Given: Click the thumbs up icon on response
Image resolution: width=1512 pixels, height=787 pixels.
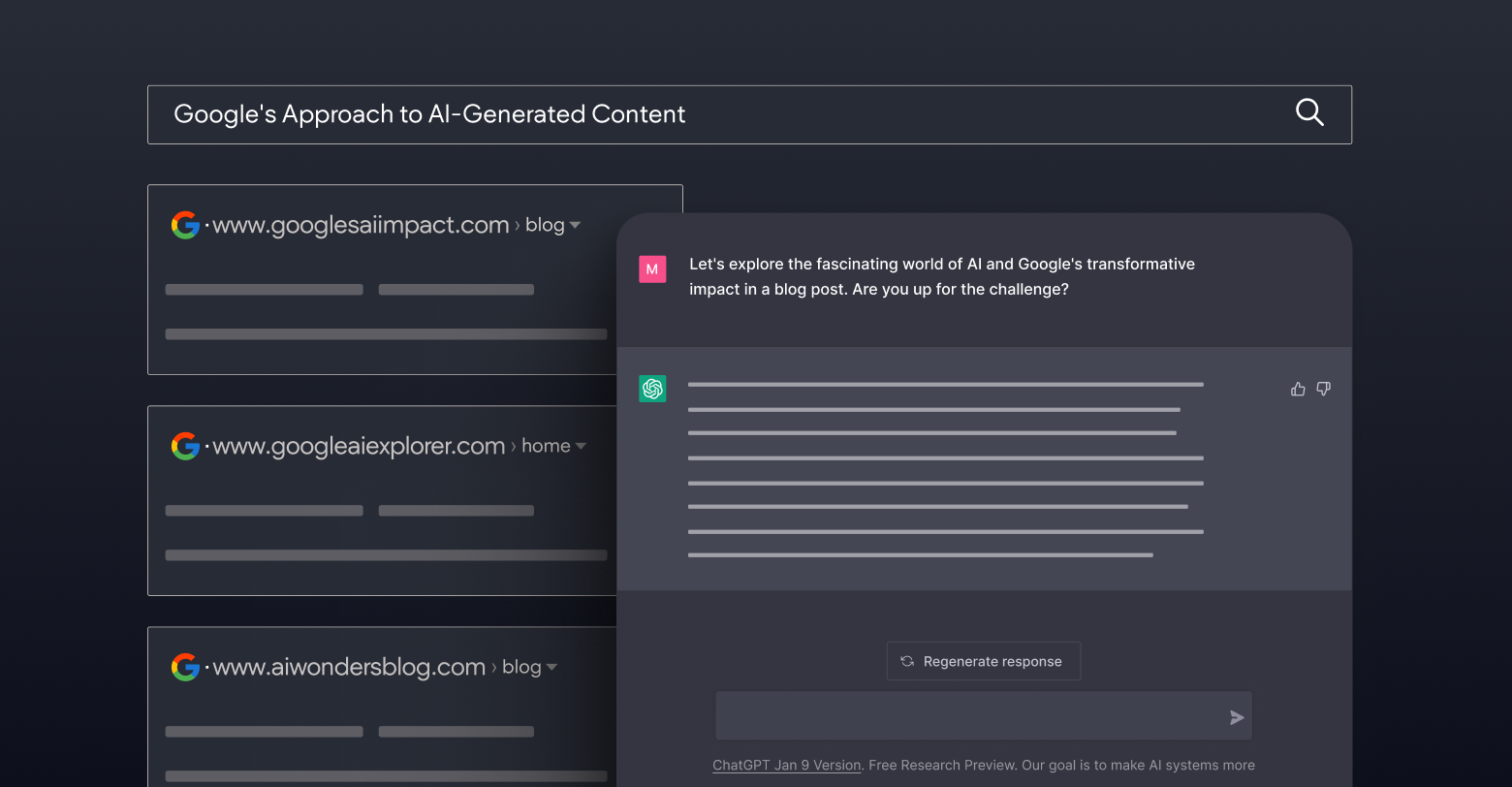Looking at the screenshot, I should pos(1298,389).
